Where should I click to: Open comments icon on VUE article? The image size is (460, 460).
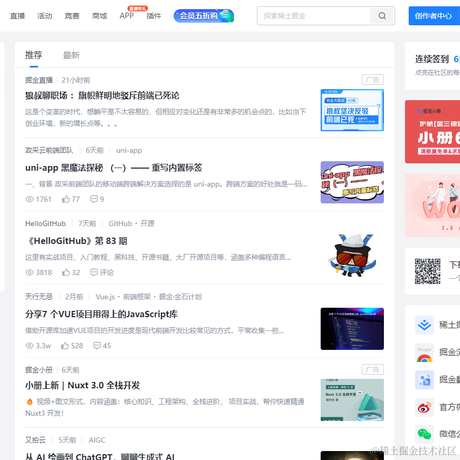(x=97, y=345)
